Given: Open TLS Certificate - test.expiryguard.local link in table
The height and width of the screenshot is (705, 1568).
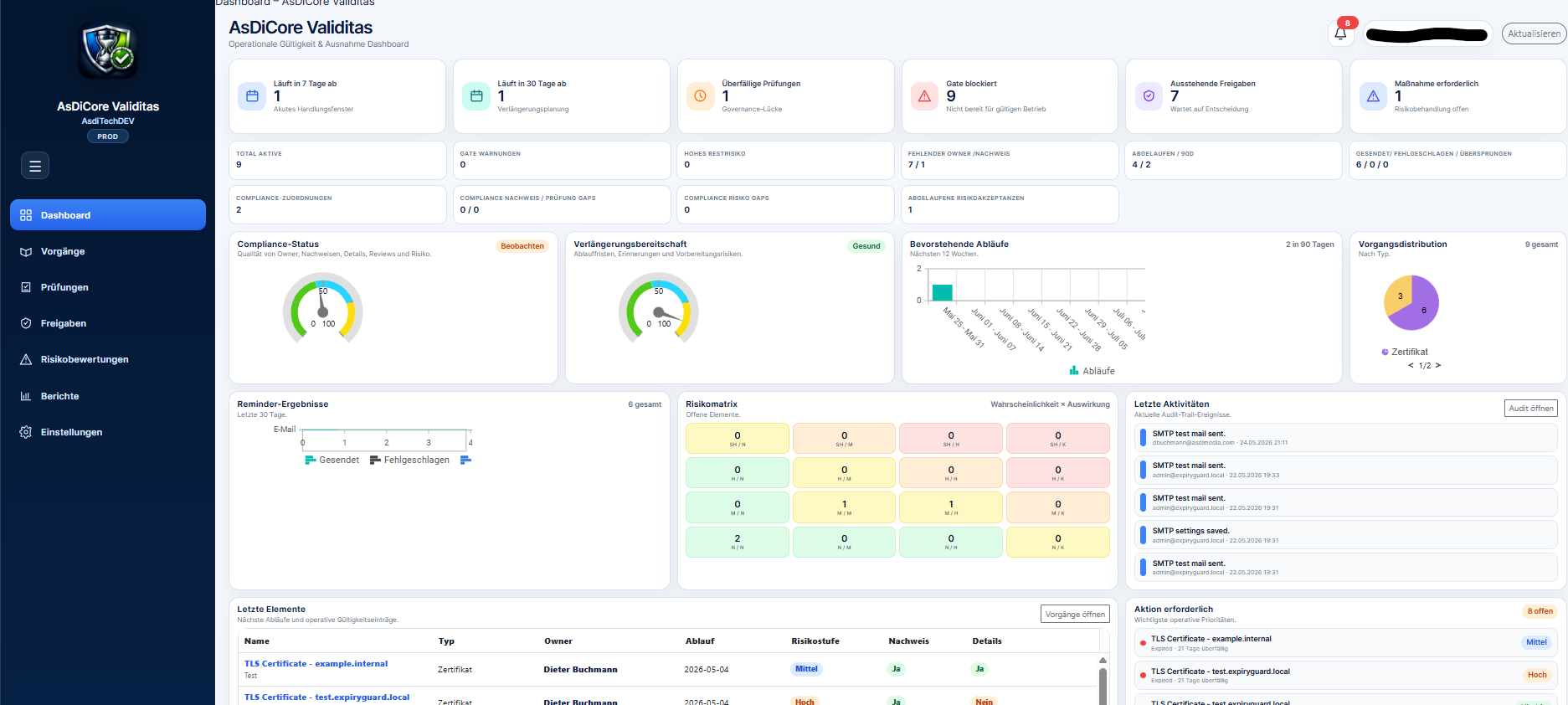Looking at the screenshot, I should pos(326,697).
